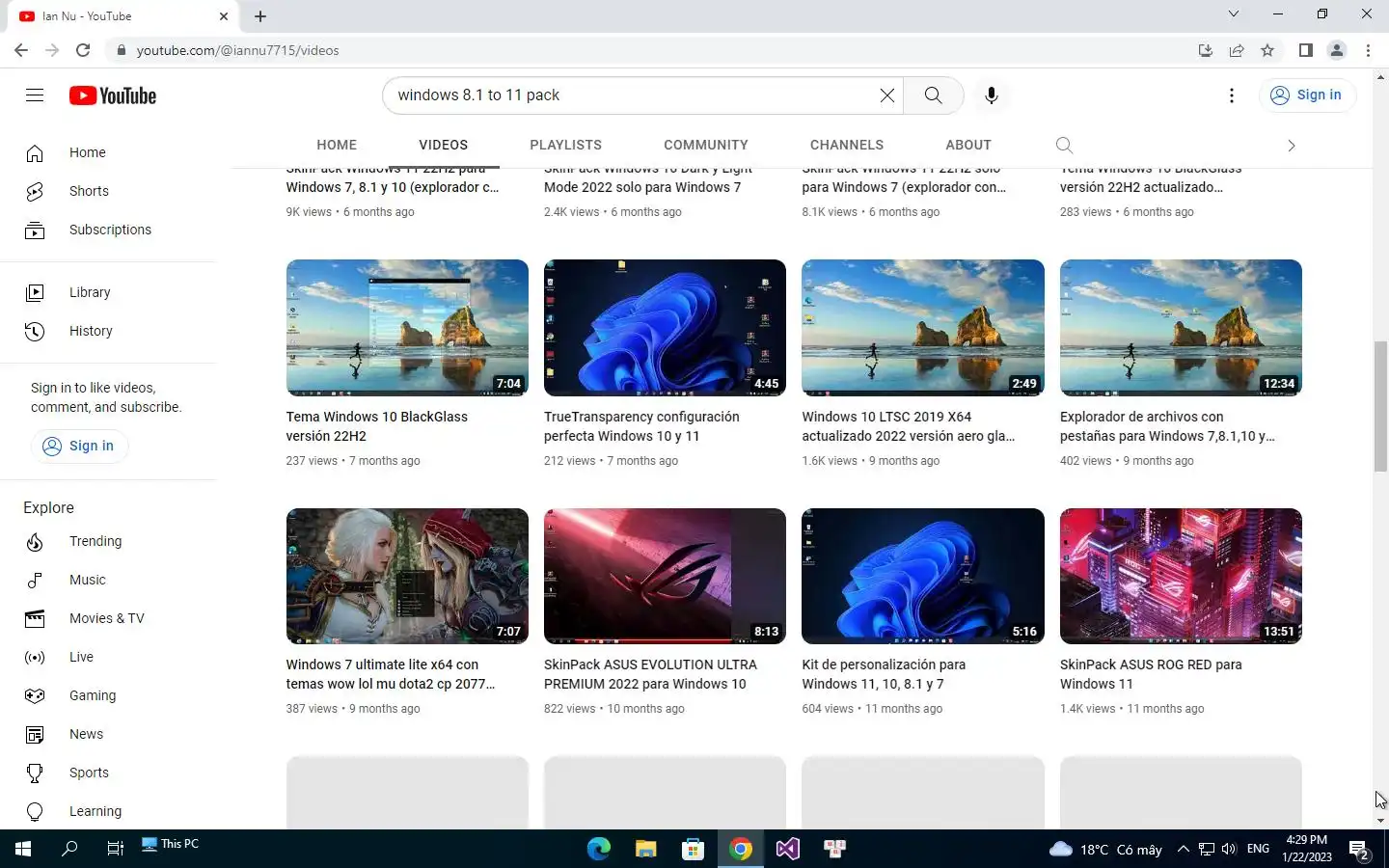Open video TrueTransparency configuración perfecta title

click(641, 426)
